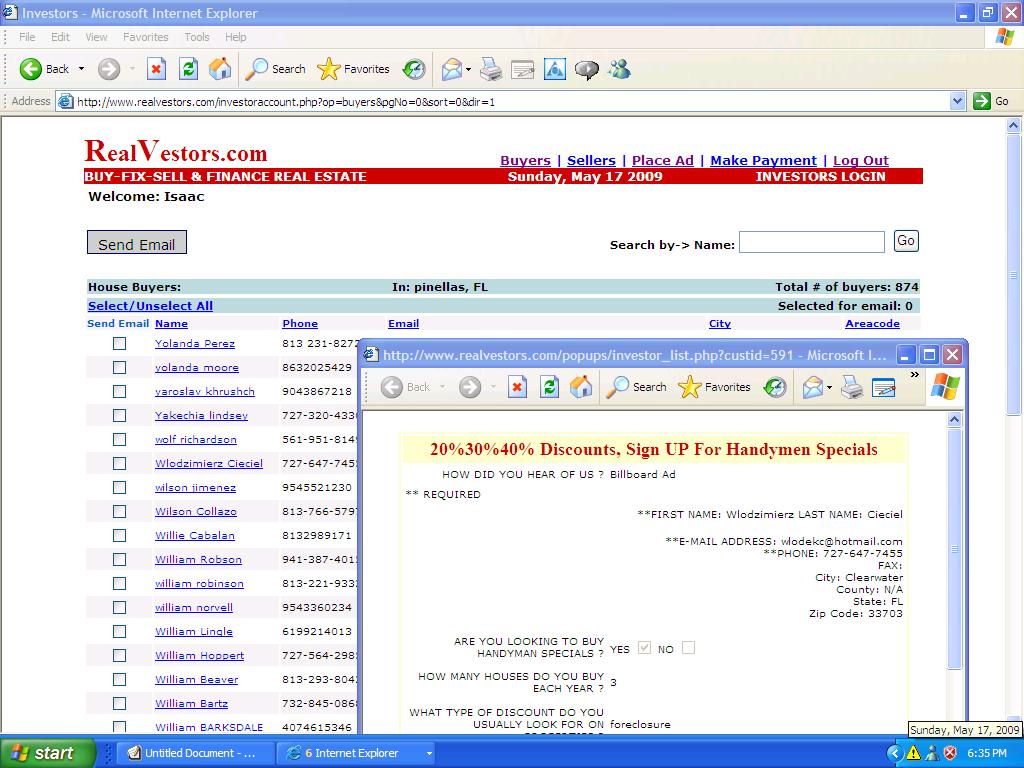Open History in main Investors window toolbar
Viewport: 1024px width, 768px height.
coord(413,69)
